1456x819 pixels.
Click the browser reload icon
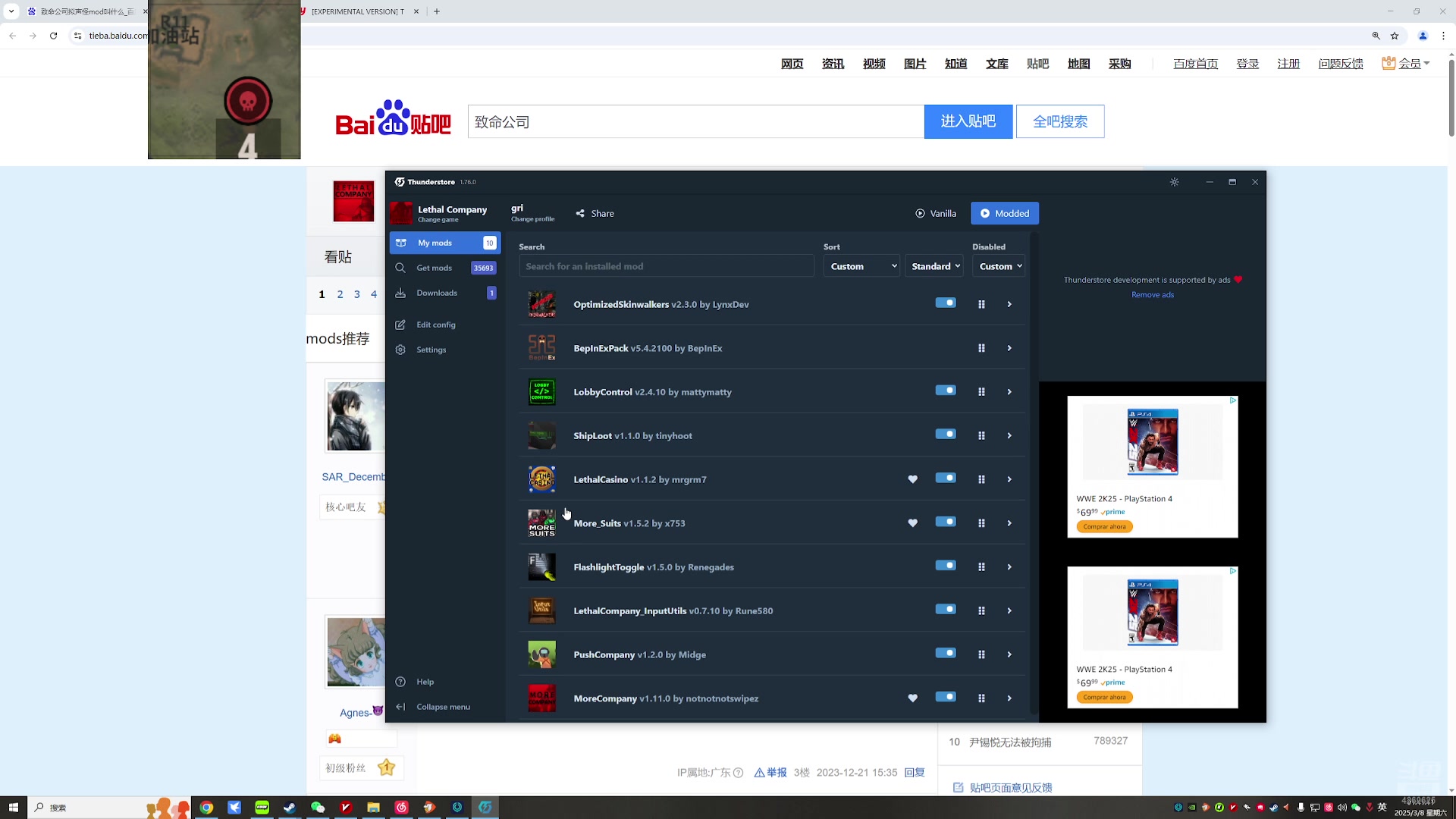(53, 36)
